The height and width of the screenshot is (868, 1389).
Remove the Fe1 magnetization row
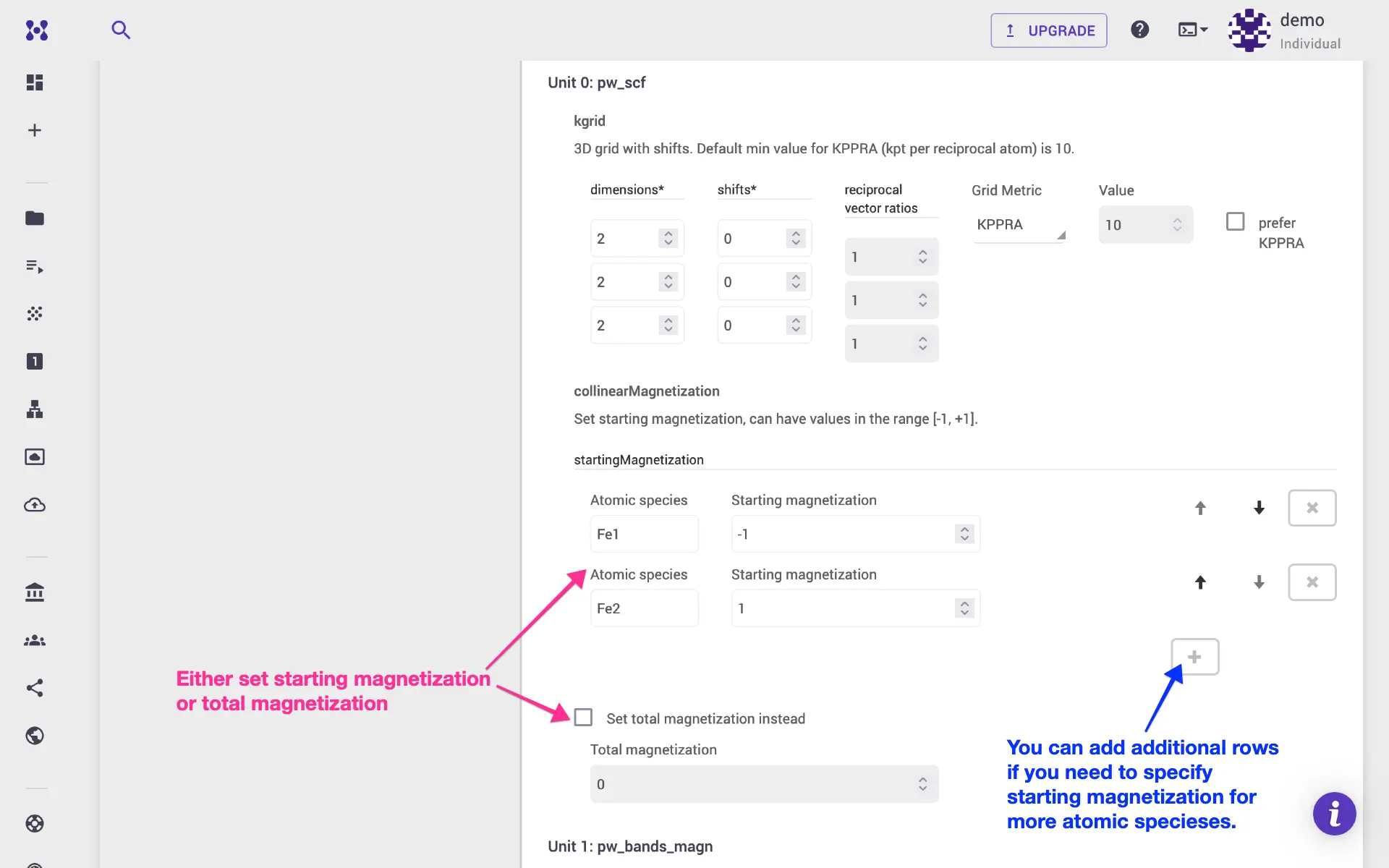click(1312, 508)
